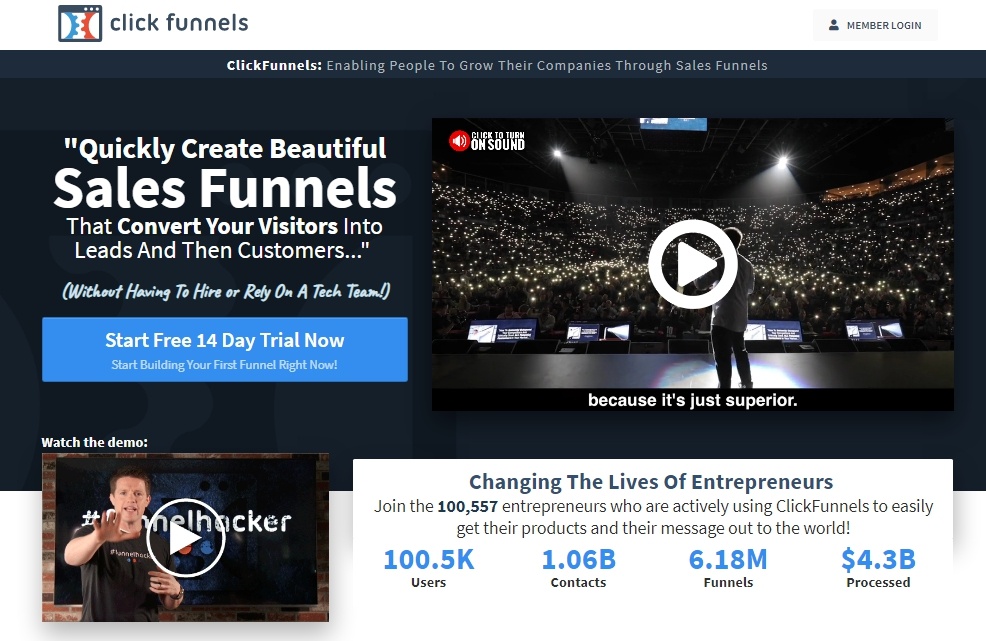Click the 1.06B Contacts statistic
Viewport: 986px width, 641px height.
(579, 568)
